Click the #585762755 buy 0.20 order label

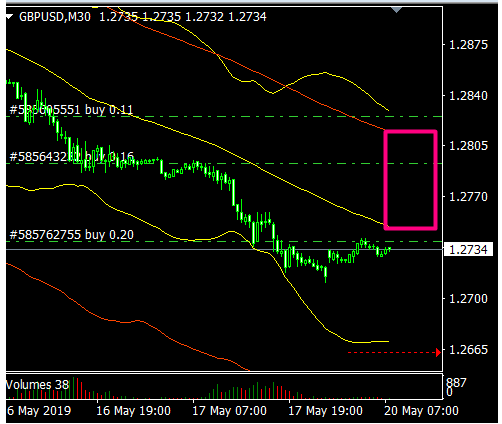[72, 235]
